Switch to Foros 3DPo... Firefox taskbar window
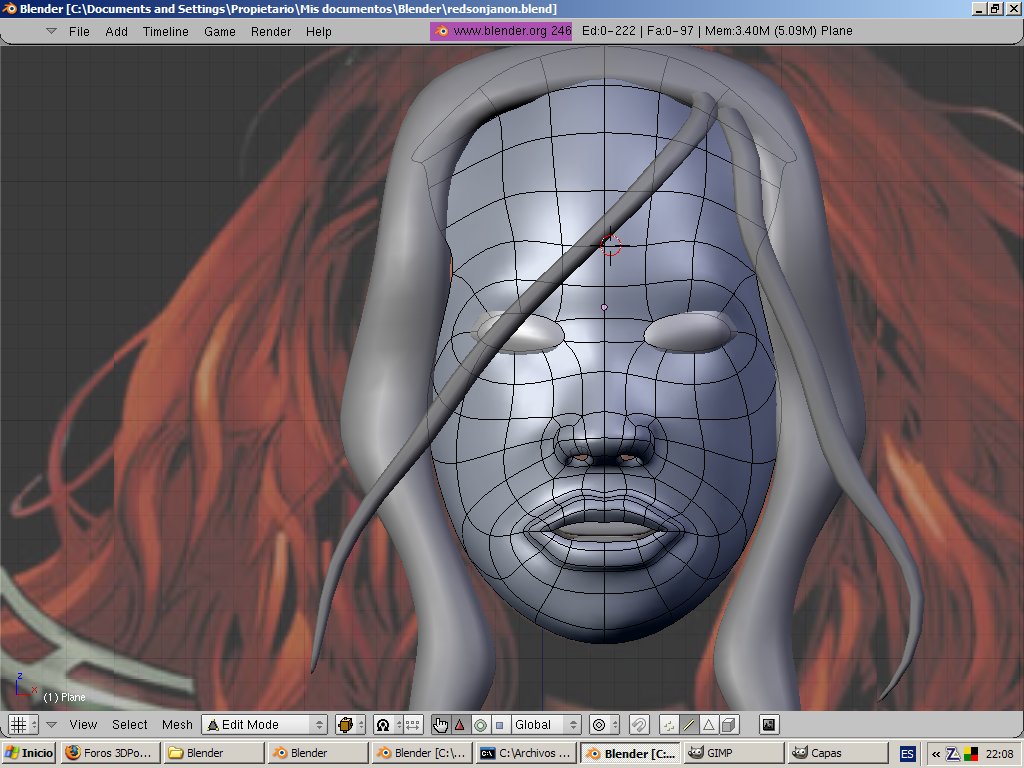 pyautogui.click(x=110, y=753)
